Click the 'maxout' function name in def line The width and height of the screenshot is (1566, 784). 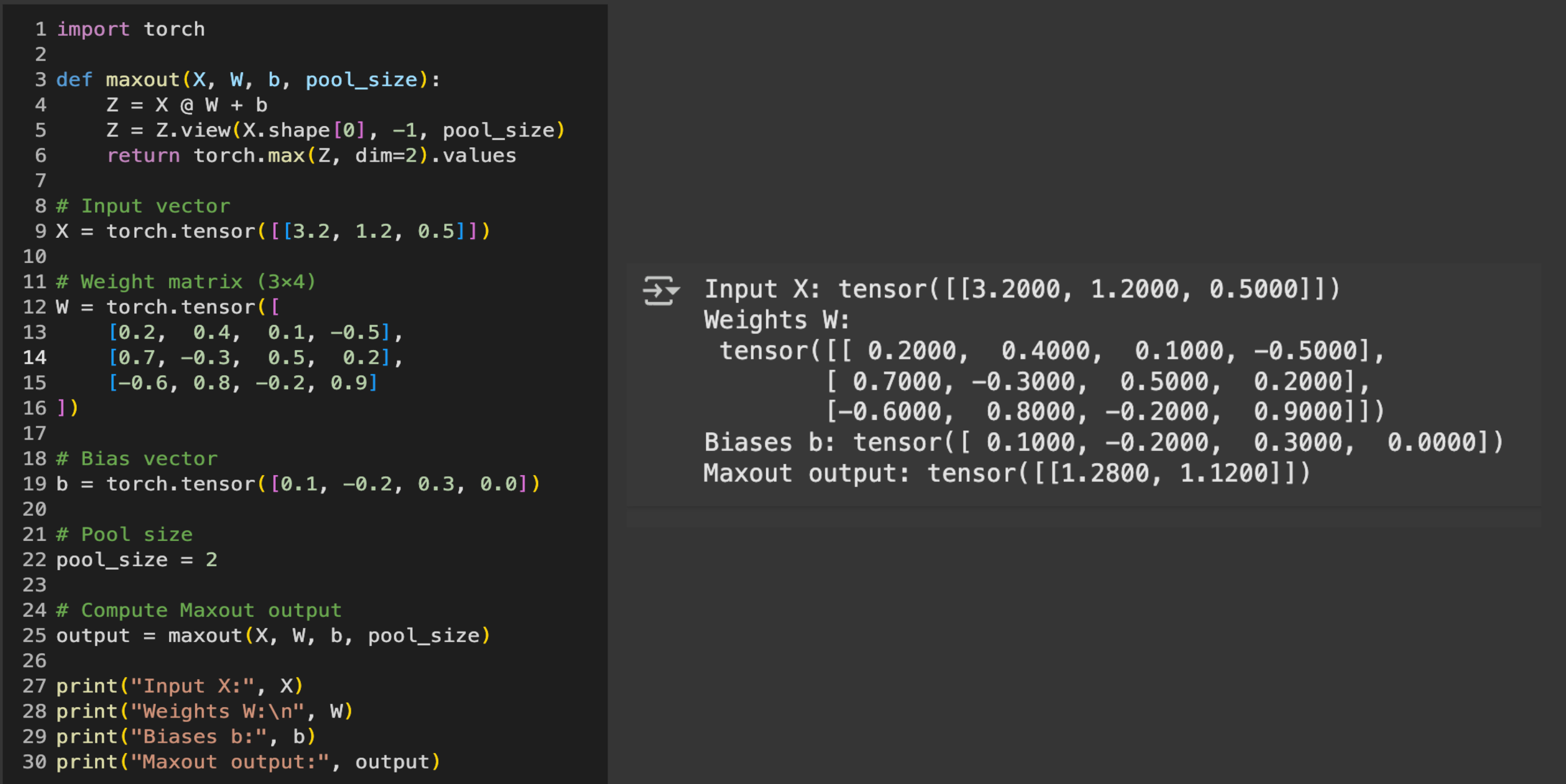(142, 80)
